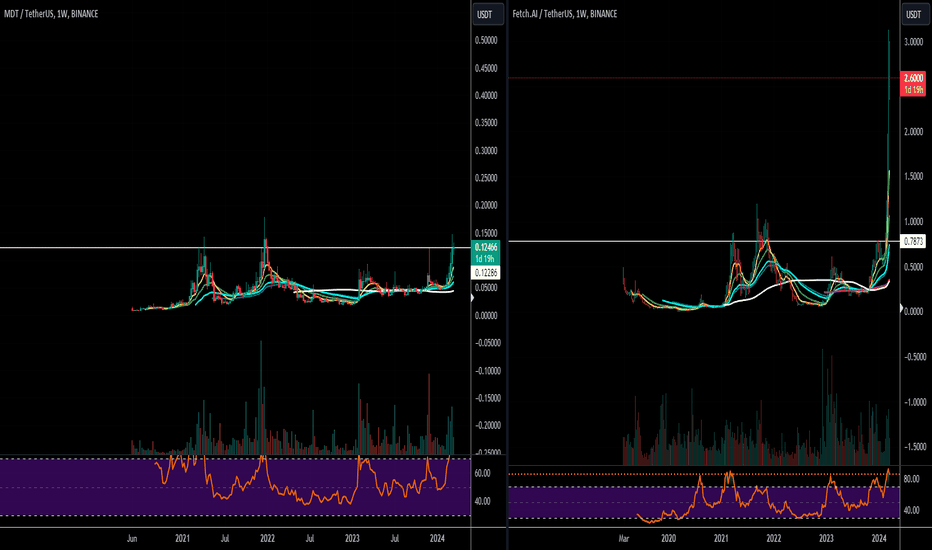The image size is (932, 550).
Task: Click the -0.15000 level on MDT price axis
Action: (486, 398)
